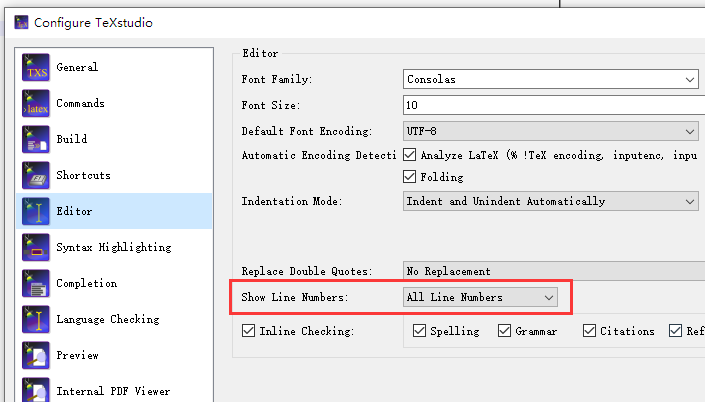Click the Show Line Numbers label
The image size is (705, 402).
pos(295,297)
